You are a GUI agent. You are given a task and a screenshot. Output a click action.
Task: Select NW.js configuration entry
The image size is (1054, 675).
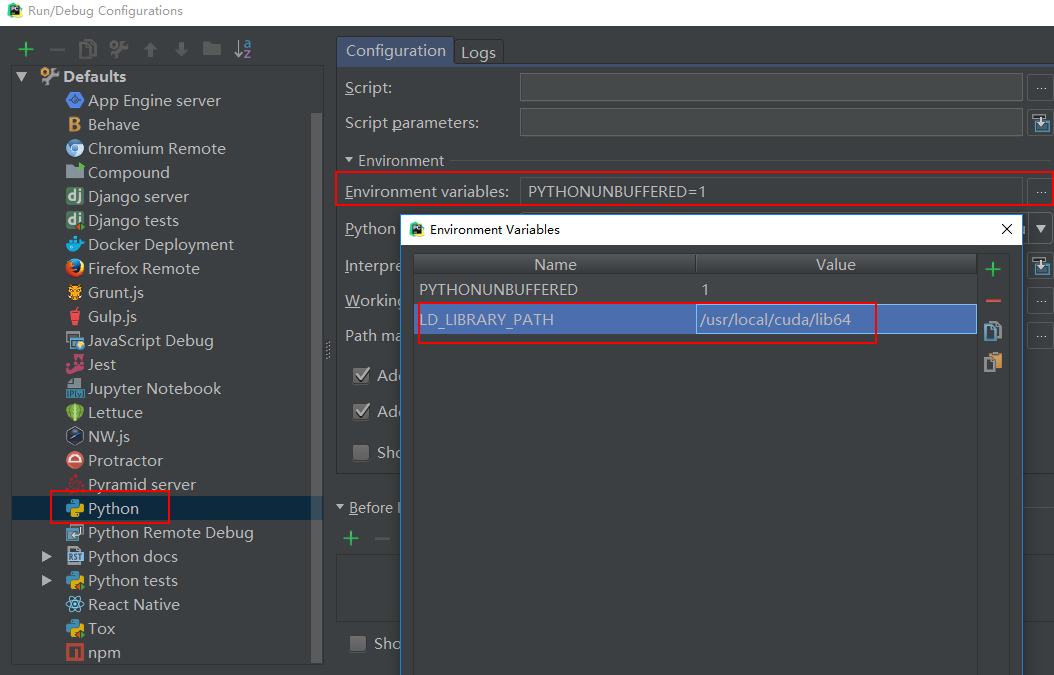(x=109, y=437)
